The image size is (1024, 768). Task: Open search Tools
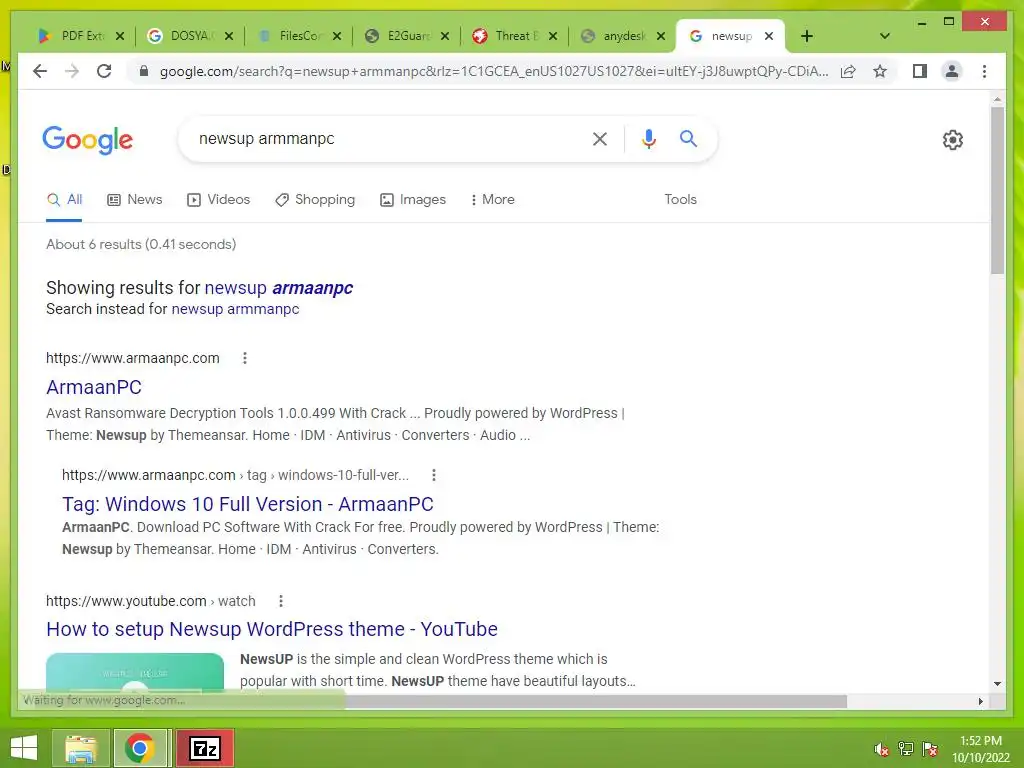pos(680,200)
